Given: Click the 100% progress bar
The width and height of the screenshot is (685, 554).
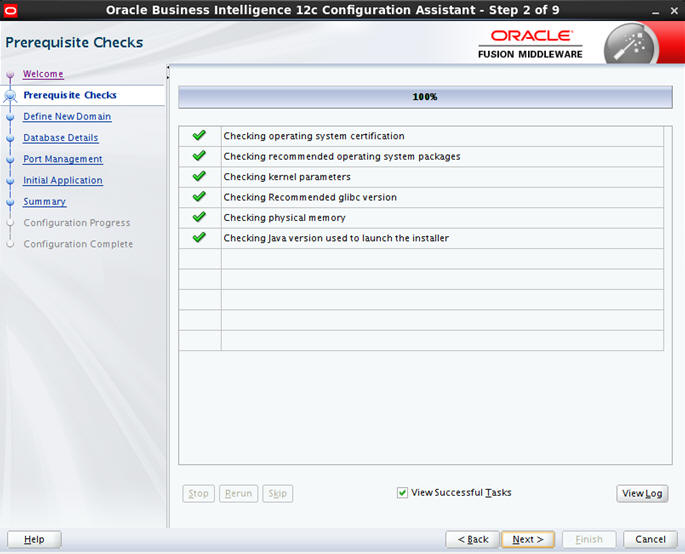Looking at the screenshot, I should (x=425, y=97).
